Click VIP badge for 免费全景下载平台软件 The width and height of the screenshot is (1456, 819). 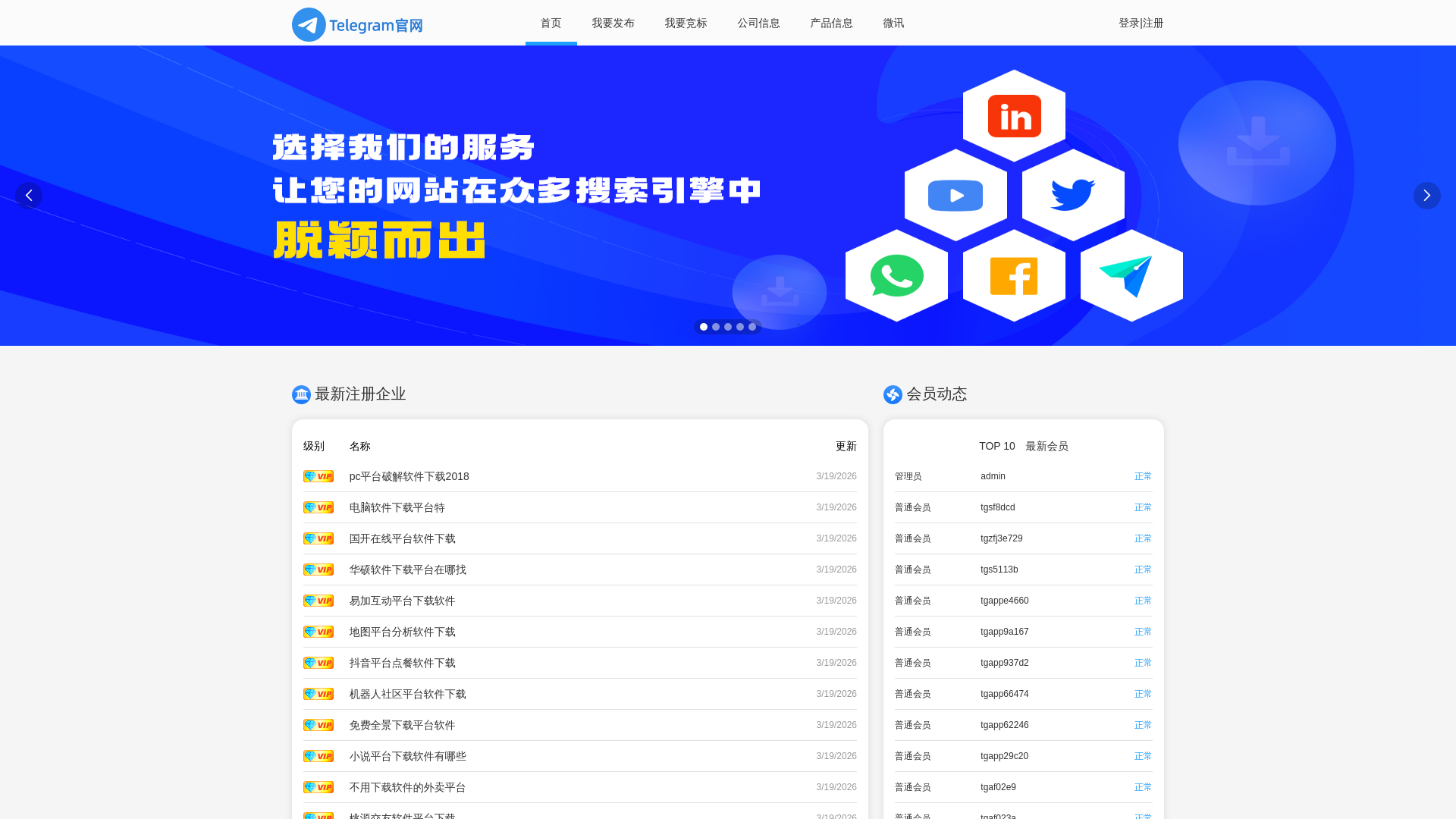coord(318,725)
